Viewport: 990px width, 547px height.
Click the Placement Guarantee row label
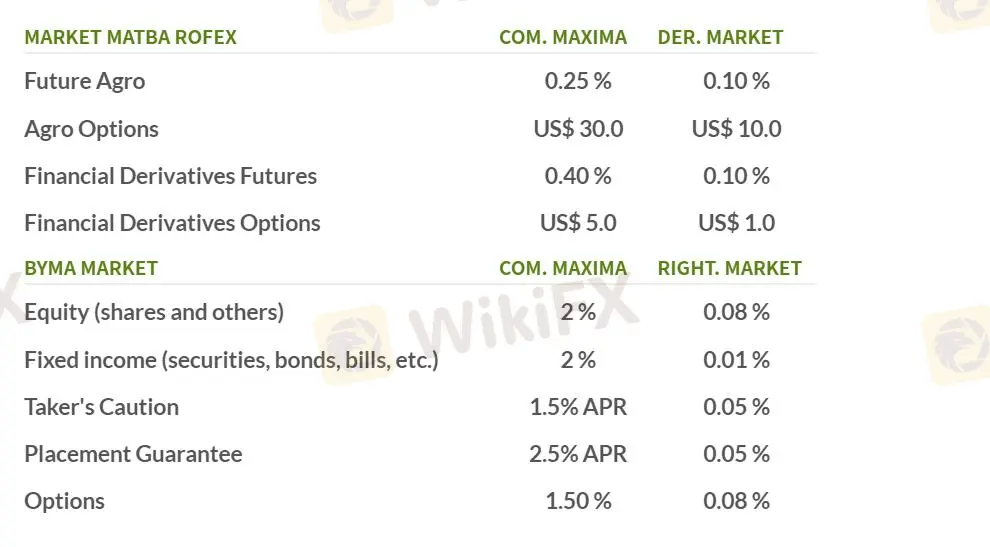point(133,454)
